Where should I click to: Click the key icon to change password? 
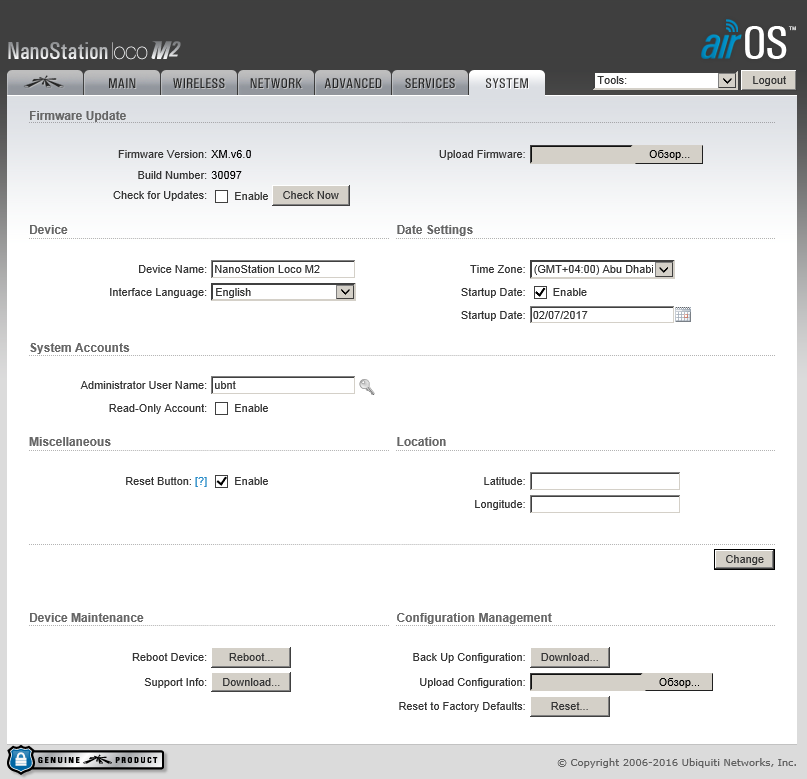(366, 386)
